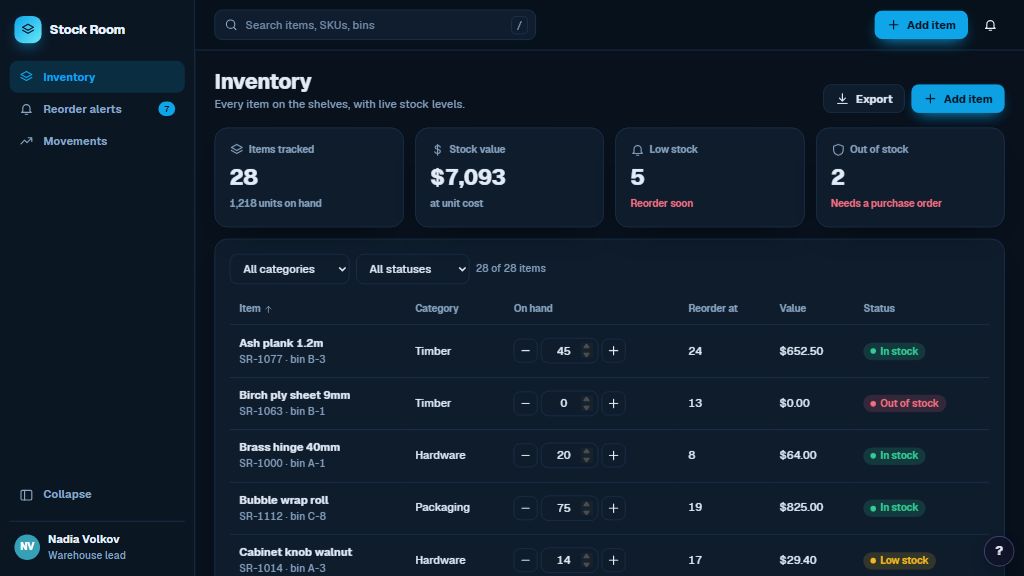Viewport: 1024px width, 576px height.
Task: Click the NV user avatar
Action: click(27, 547)
